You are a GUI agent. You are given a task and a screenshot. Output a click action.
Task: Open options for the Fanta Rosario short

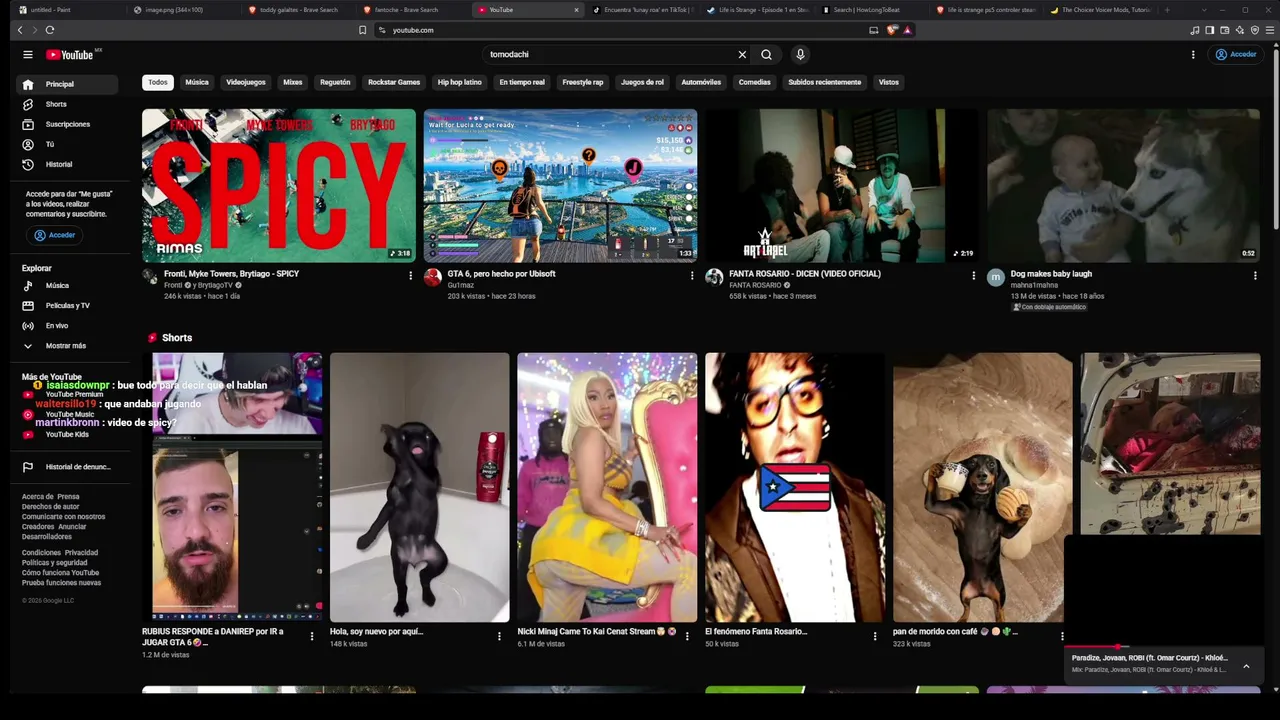[x=875, y=636]
